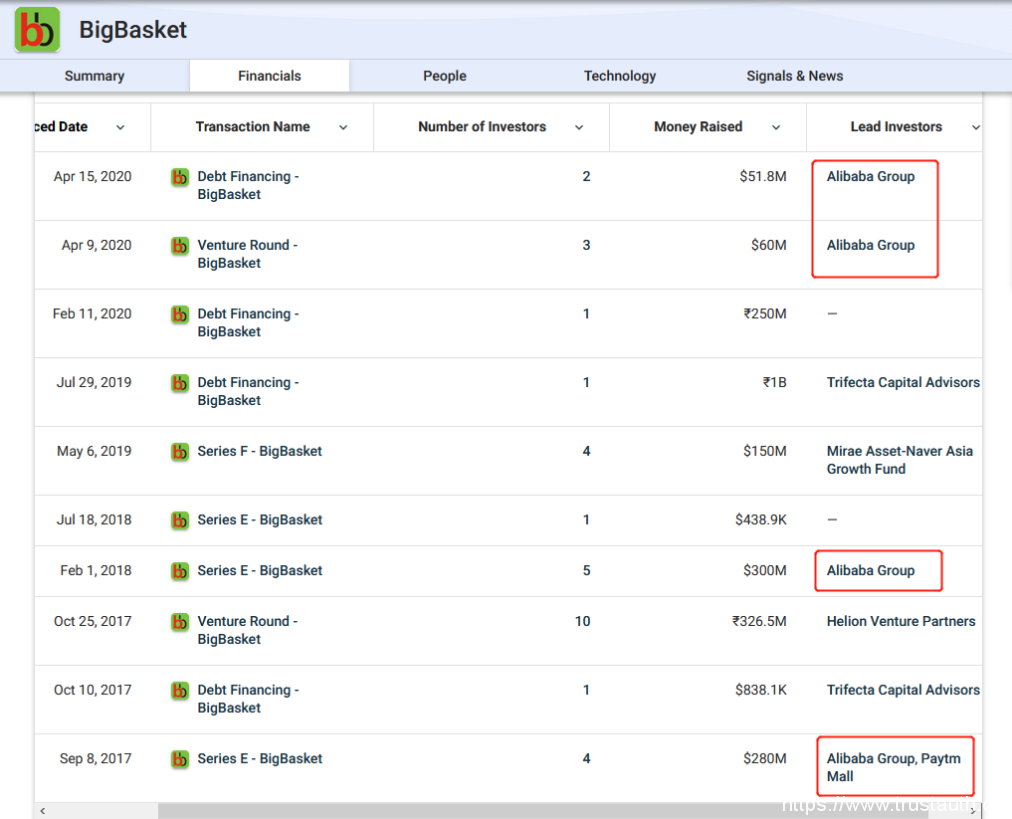
Task: Click investor count 10 in Venture Round row
Action: pos(582,621)
